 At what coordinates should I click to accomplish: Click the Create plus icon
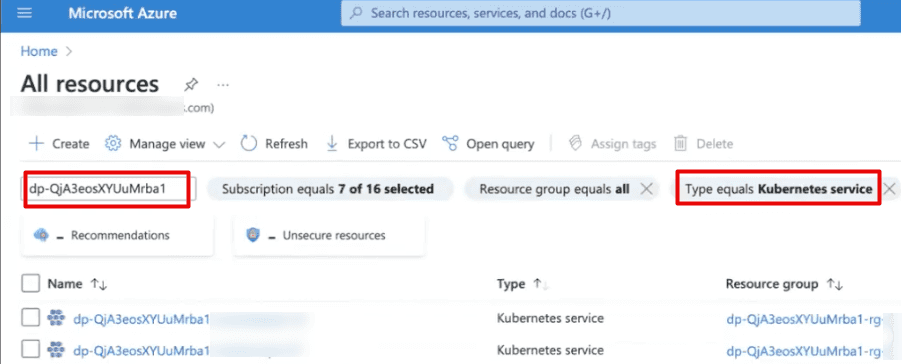pos(36,144)
